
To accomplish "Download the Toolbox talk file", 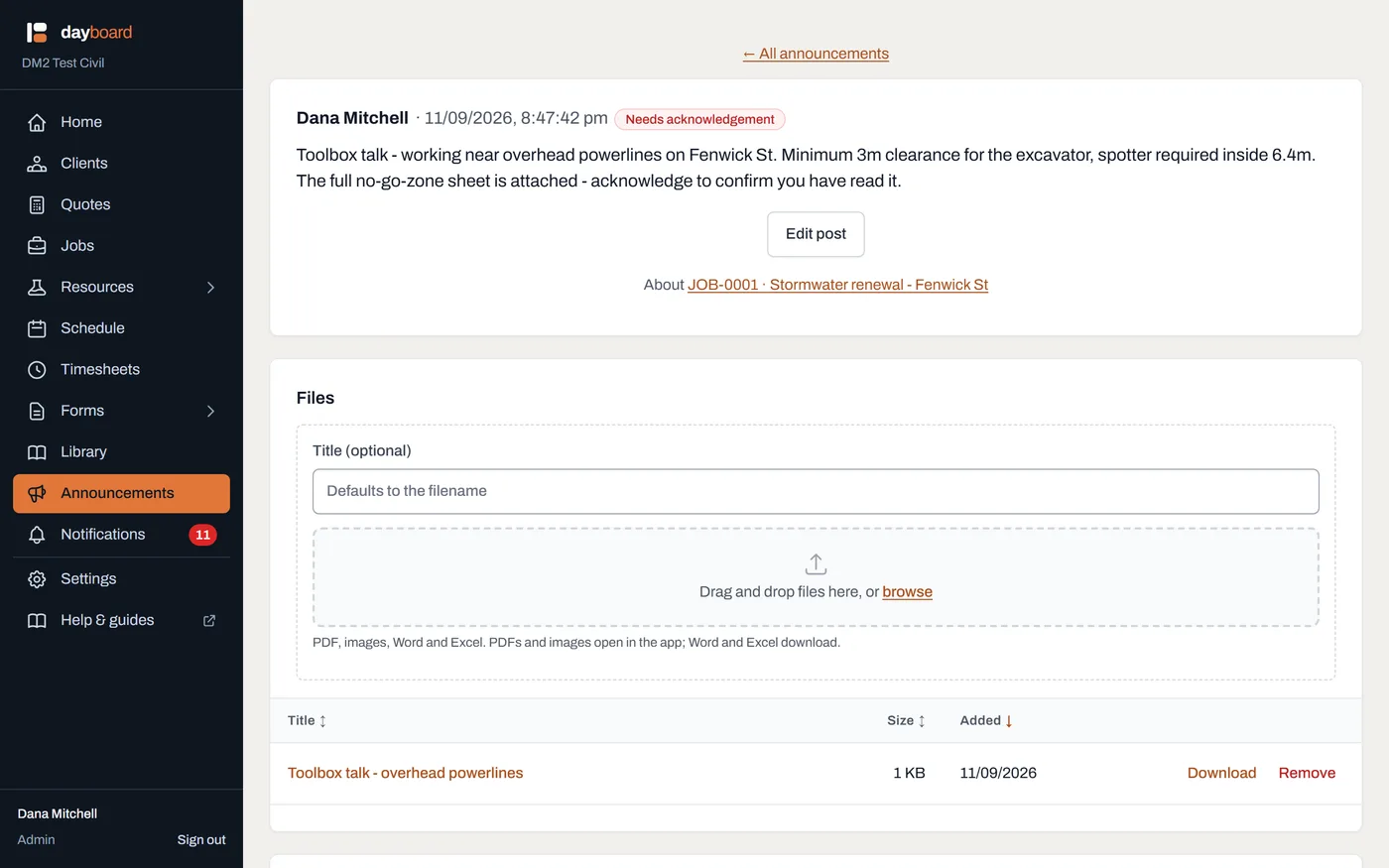I will point(1221,773).
